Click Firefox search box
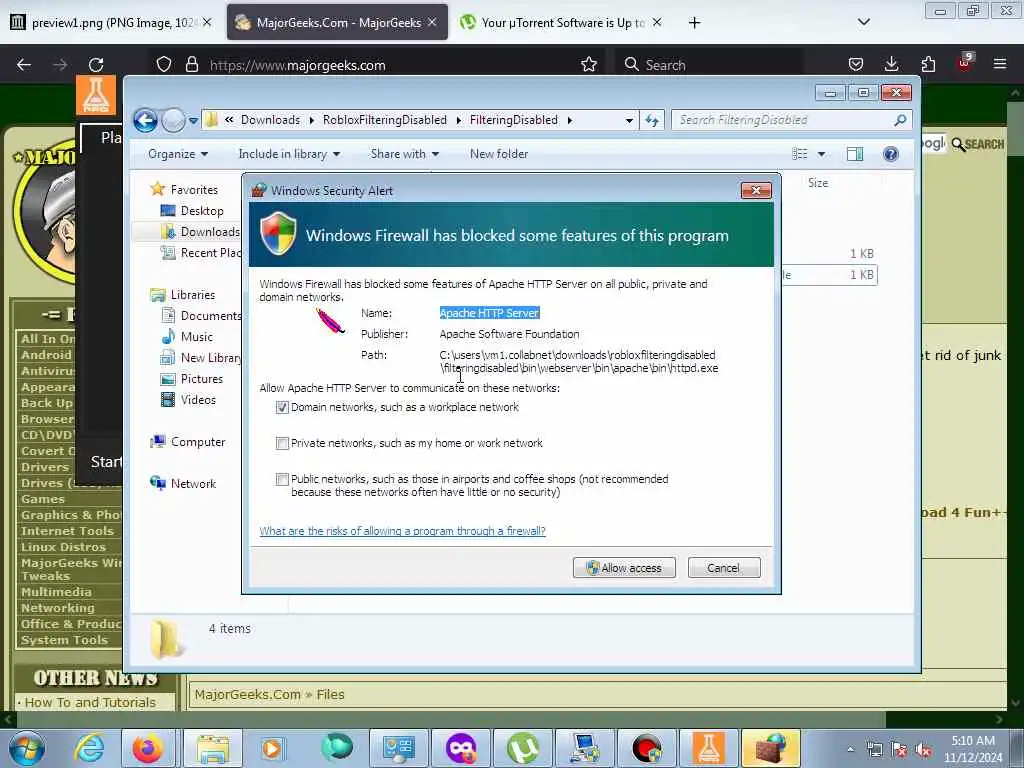Image resolution: width=1024 pixels, height=768 pixels. (x=709, y=65)
